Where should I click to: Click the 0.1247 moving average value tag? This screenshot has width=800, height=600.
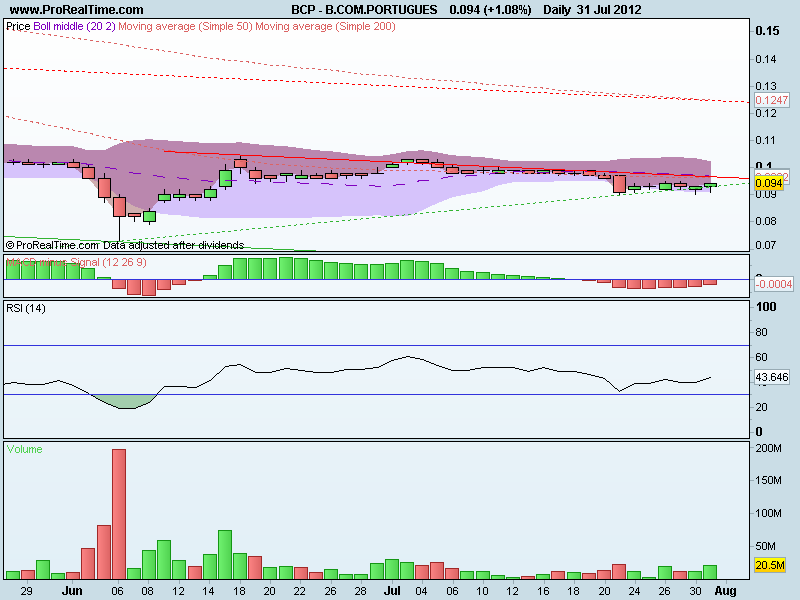771,100
